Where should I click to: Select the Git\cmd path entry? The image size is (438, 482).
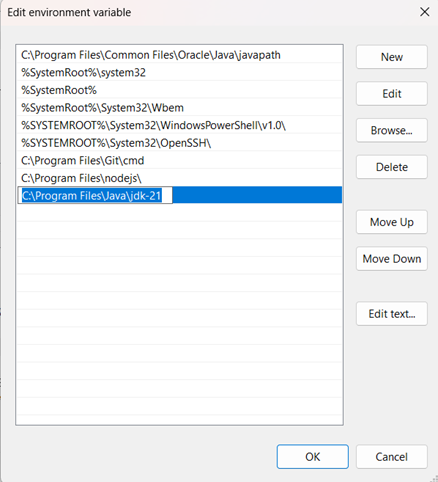click(x=180, y=161)
